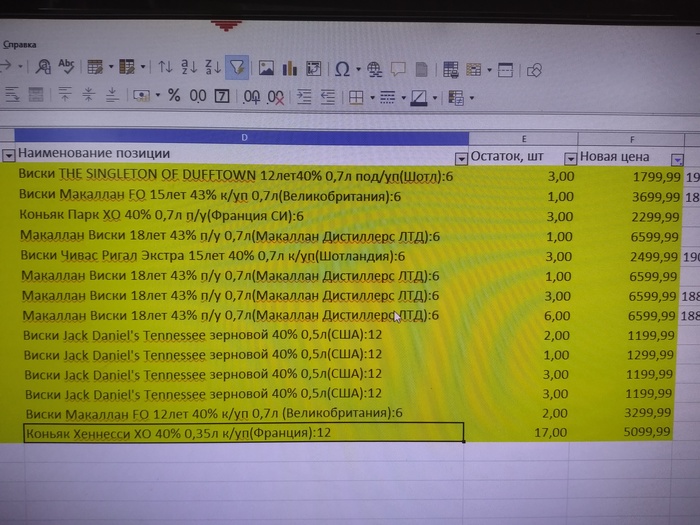
Task: Toggle Wrap Text icon
Action: coord(12,95)
